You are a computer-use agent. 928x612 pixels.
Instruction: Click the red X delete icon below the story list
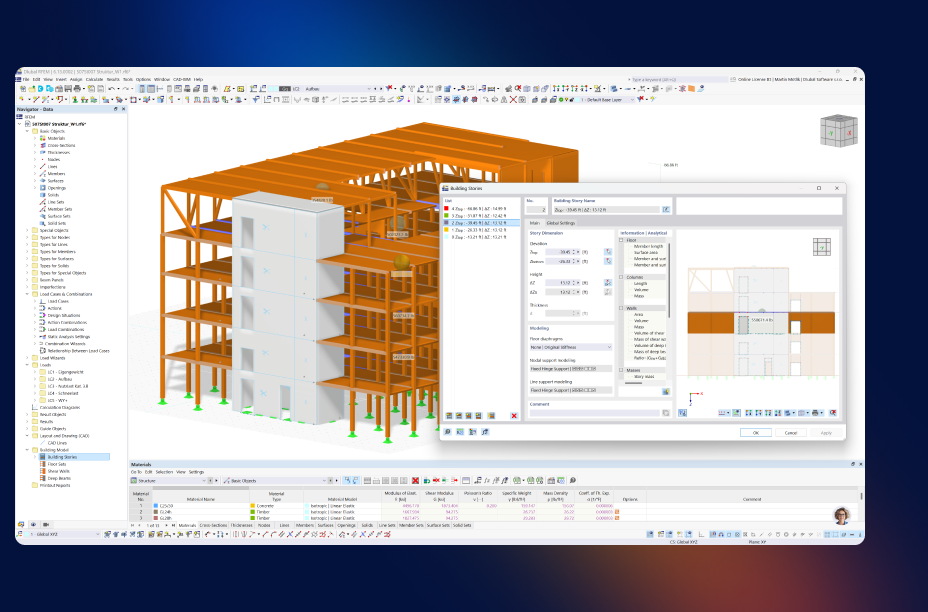[x=514, y=415]
